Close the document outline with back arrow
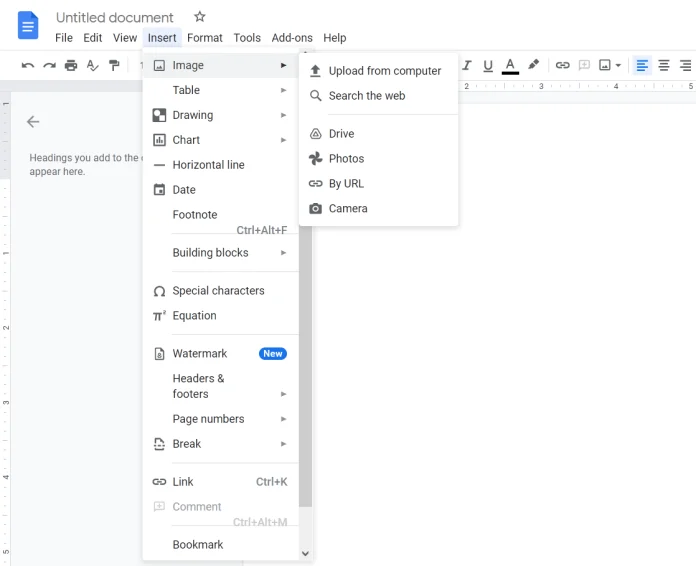This screenshot has height=566, width=696. [x=33, y=122]
